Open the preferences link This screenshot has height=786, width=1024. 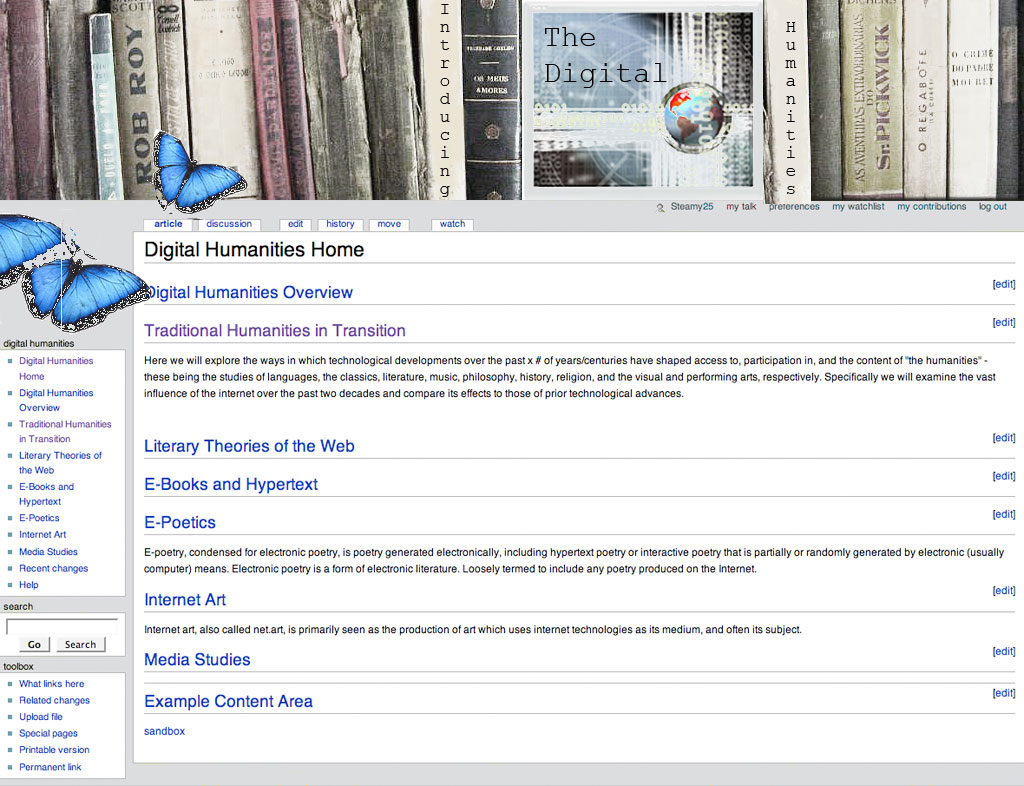coord(794,206)
